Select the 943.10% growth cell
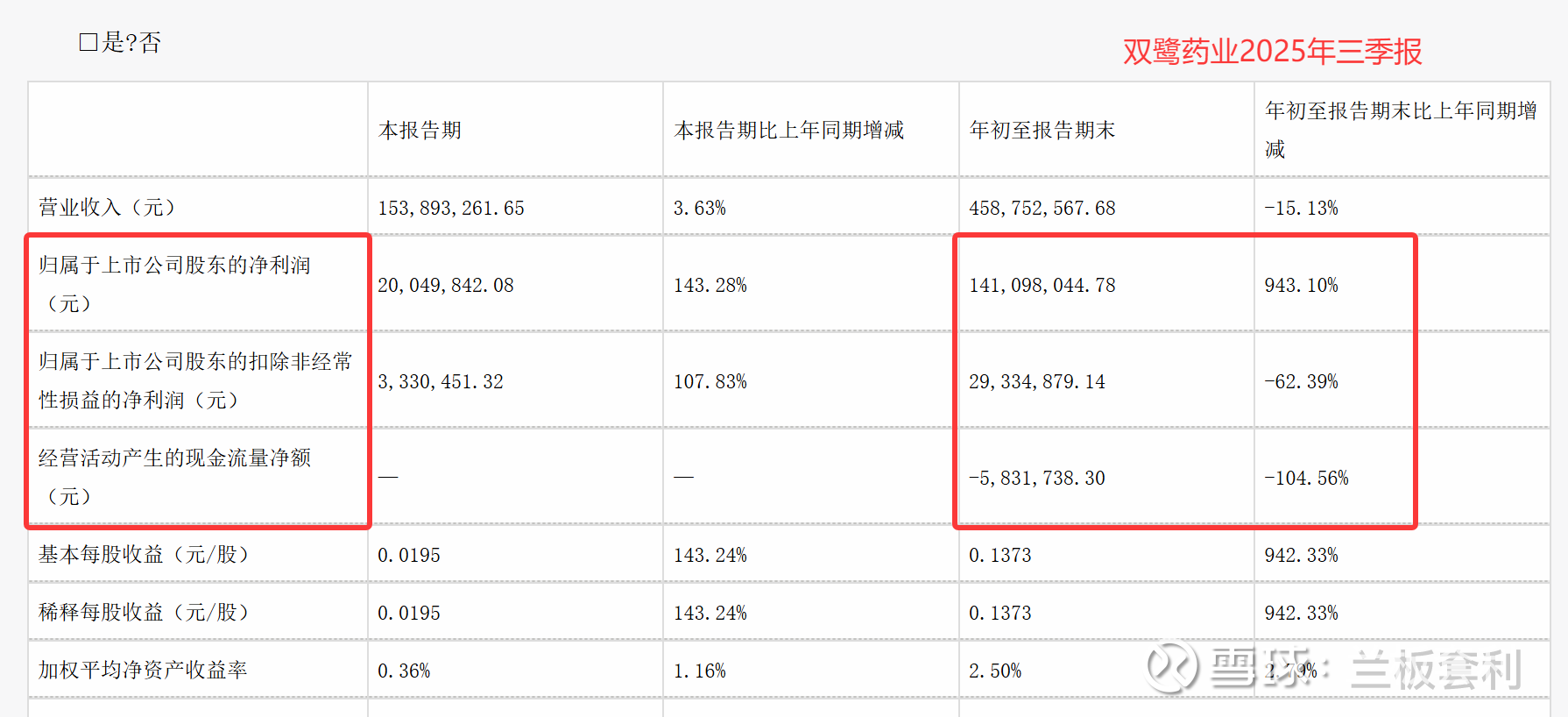1568x717 pixels. [x=1301, y=286]
